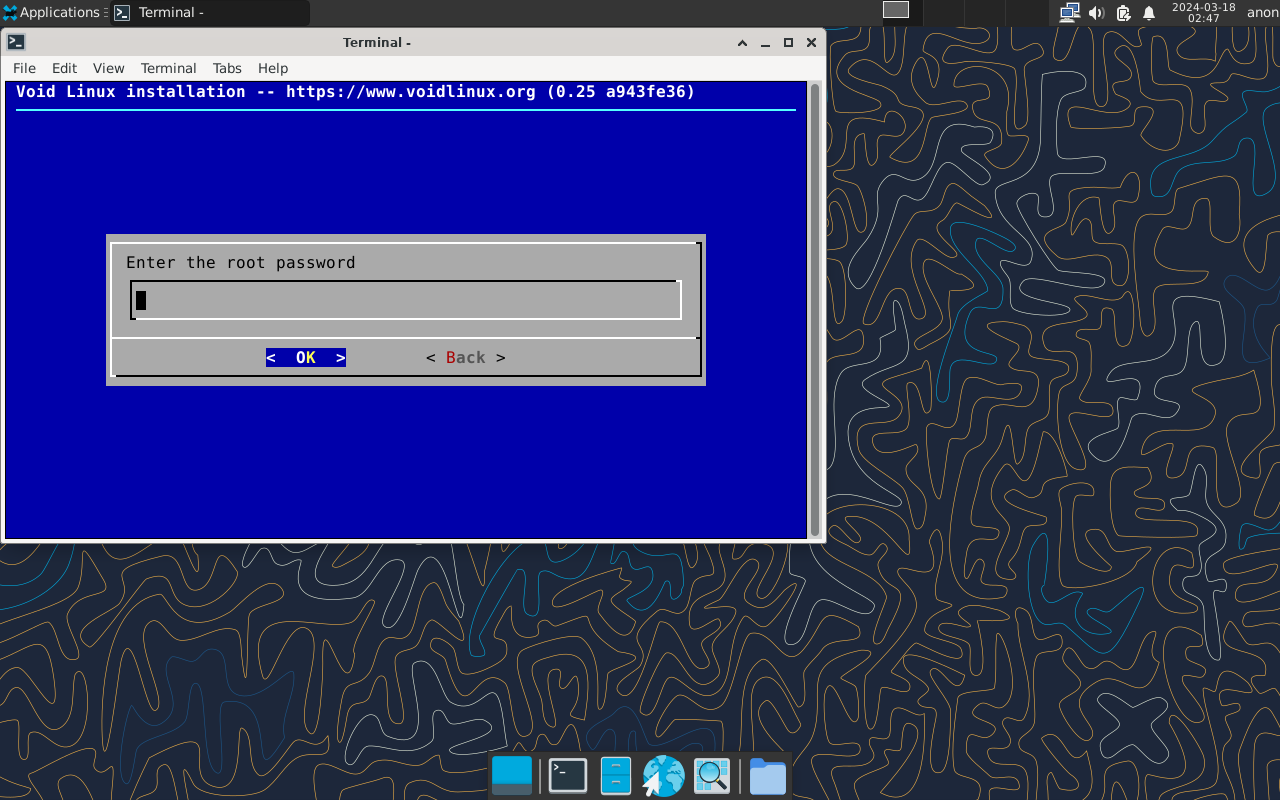Screen dimensions: 1280x800
Task: Click the Void Linux installation header text
Action: [x=356, y=92]
